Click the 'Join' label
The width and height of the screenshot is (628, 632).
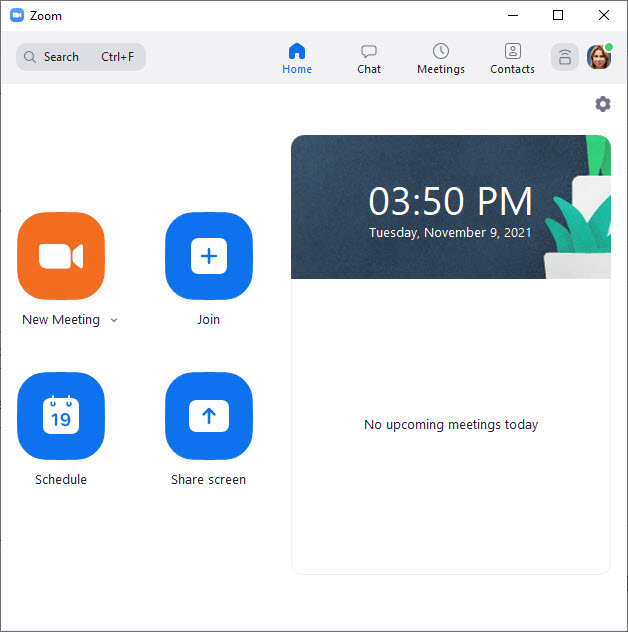point(208,320)
